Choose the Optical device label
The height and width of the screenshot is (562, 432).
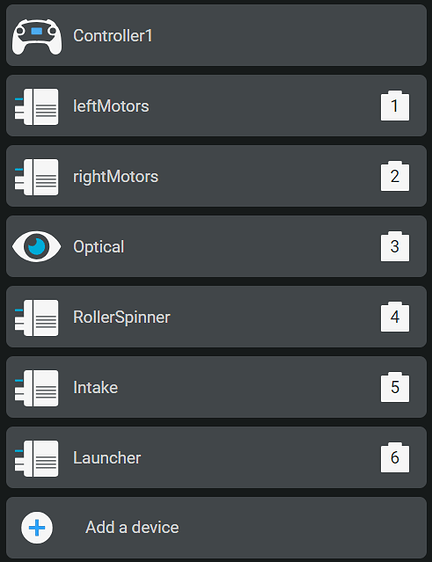click(99, 247)
